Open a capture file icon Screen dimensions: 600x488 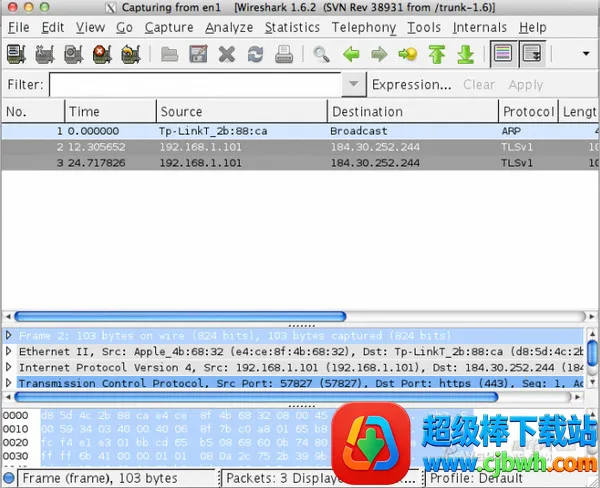(x=170, y=54)
